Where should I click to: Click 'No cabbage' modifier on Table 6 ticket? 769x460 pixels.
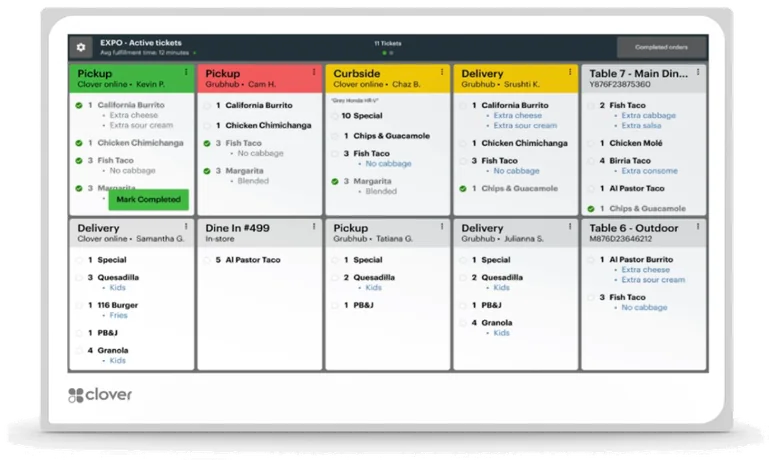tap(644, 307)
